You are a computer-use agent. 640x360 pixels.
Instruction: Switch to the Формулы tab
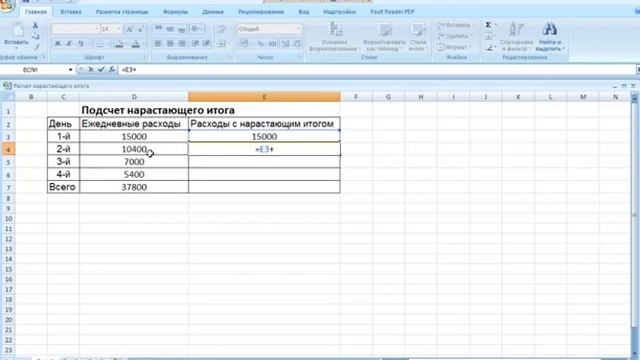[x=175, y=12]
